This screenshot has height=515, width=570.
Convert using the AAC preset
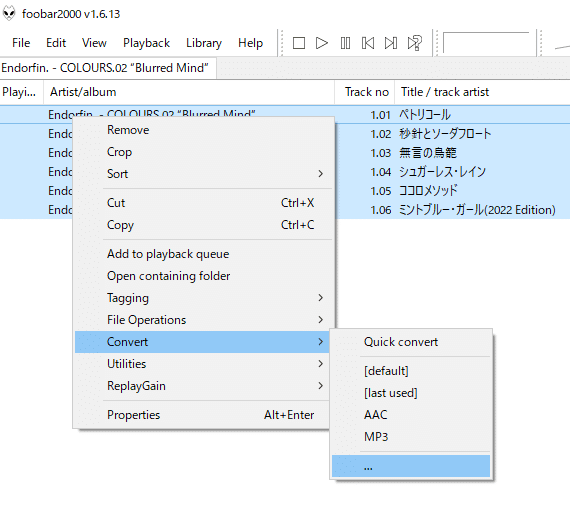(411, 415)
